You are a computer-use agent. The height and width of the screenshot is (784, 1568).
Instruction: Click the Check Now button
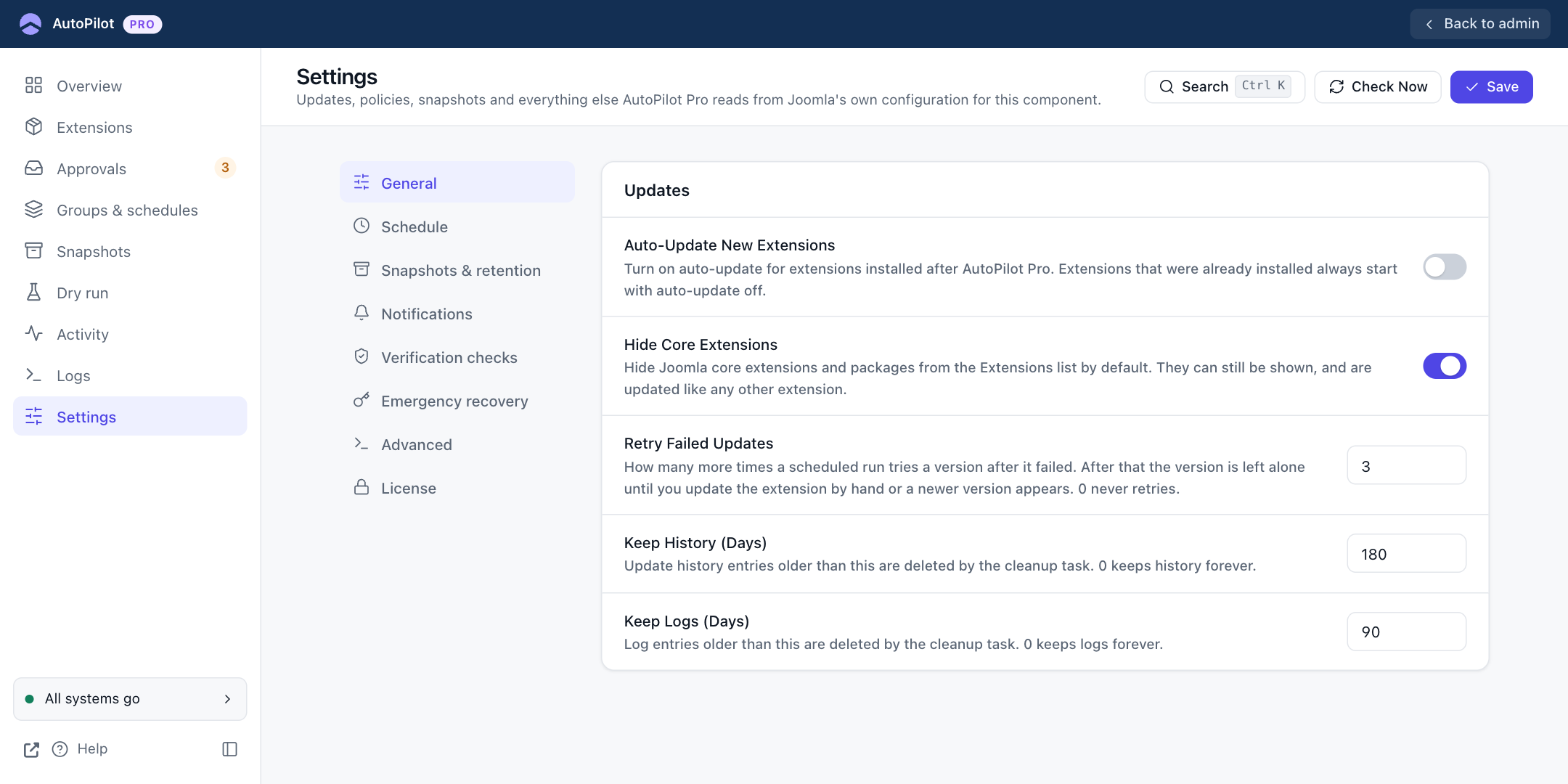tap(1378, 87)
